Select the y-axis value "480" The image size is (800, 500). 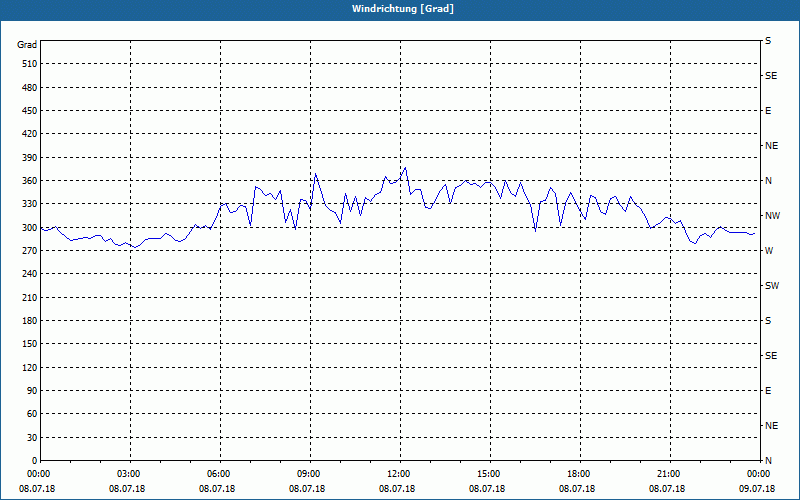click(x=30, y=88)
